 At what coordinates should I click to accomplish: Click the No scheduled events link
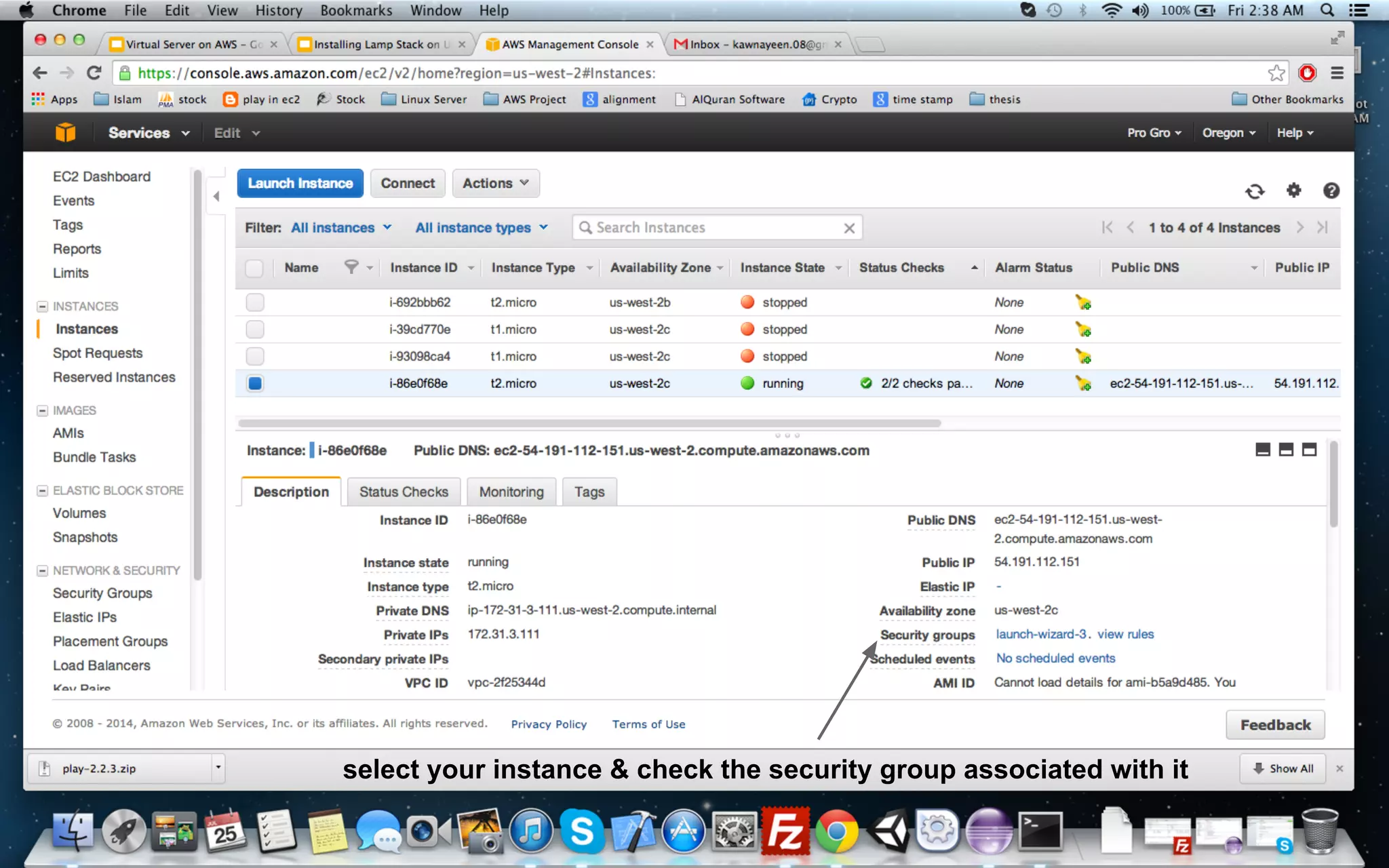(x=1055, y=658)
